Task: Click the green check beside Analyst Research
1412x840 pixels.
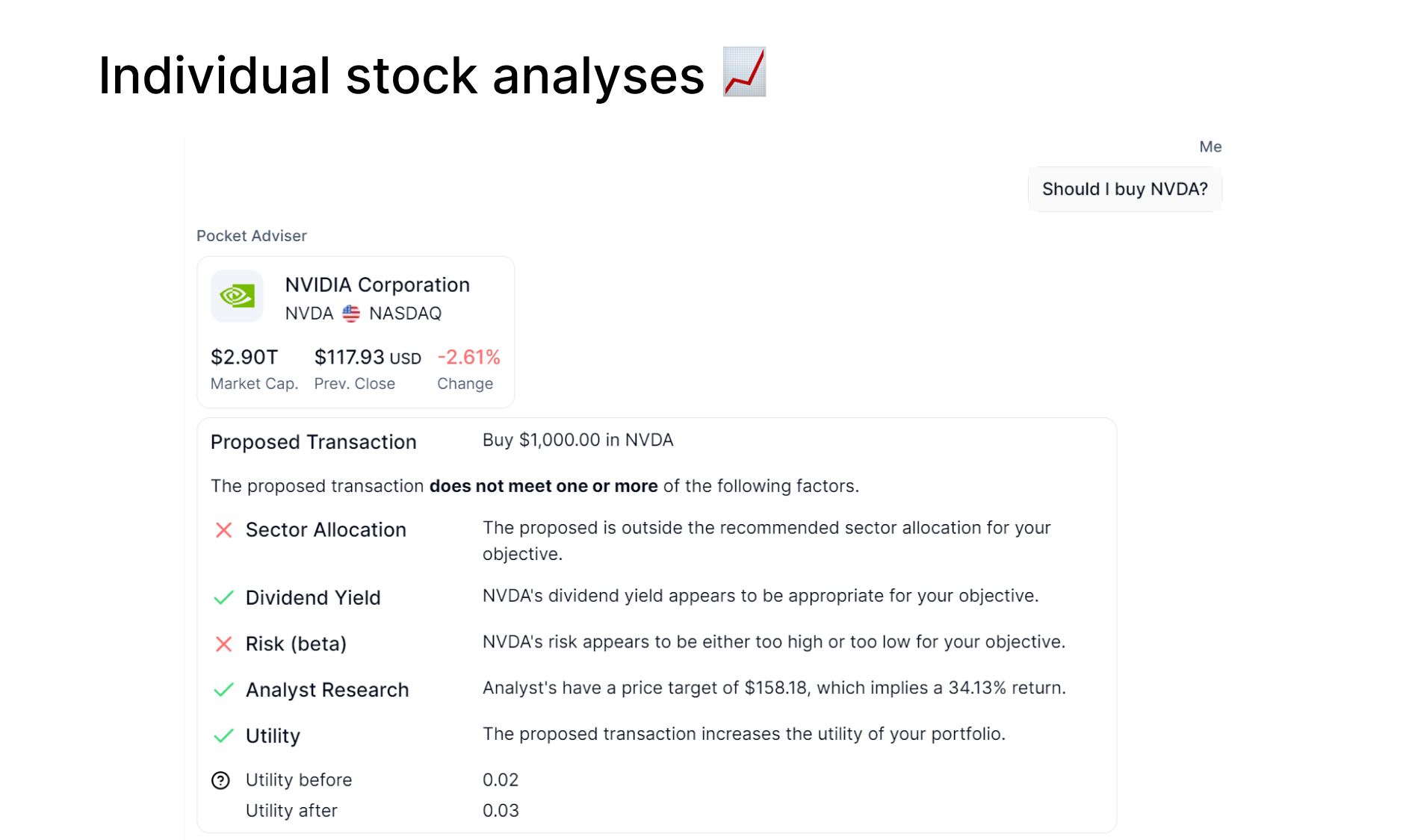Action: (223, 690)
